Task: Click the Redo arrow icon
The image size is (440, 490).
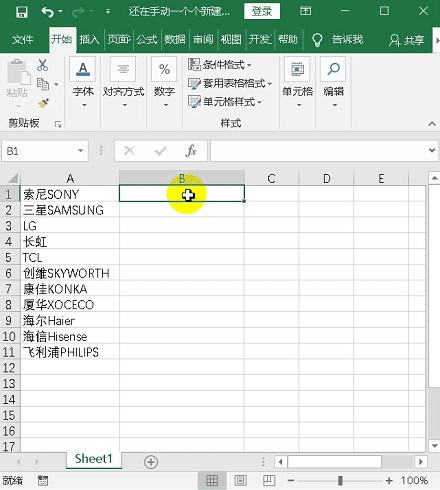Action: [x=78, y=12]
